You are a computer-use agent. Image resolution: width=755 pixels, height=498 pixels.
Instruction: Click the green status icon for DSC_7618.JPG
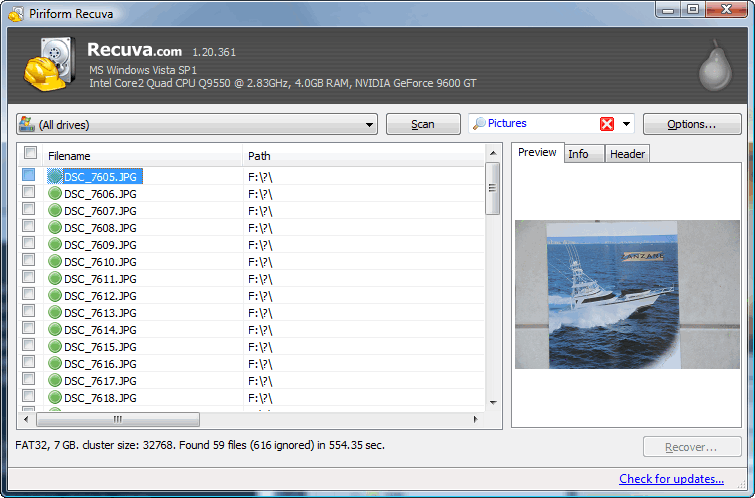55,397
